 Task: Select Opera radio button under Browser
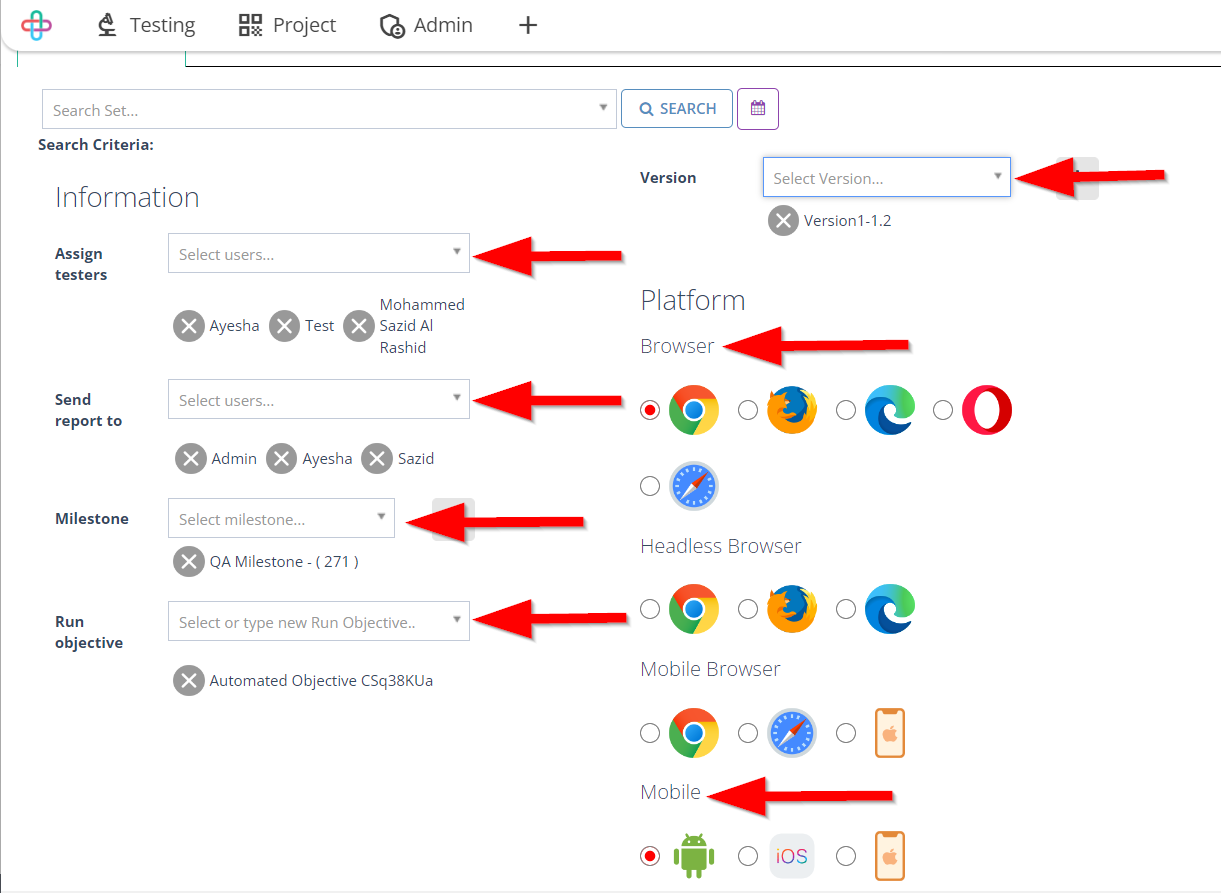click(943, 410)
